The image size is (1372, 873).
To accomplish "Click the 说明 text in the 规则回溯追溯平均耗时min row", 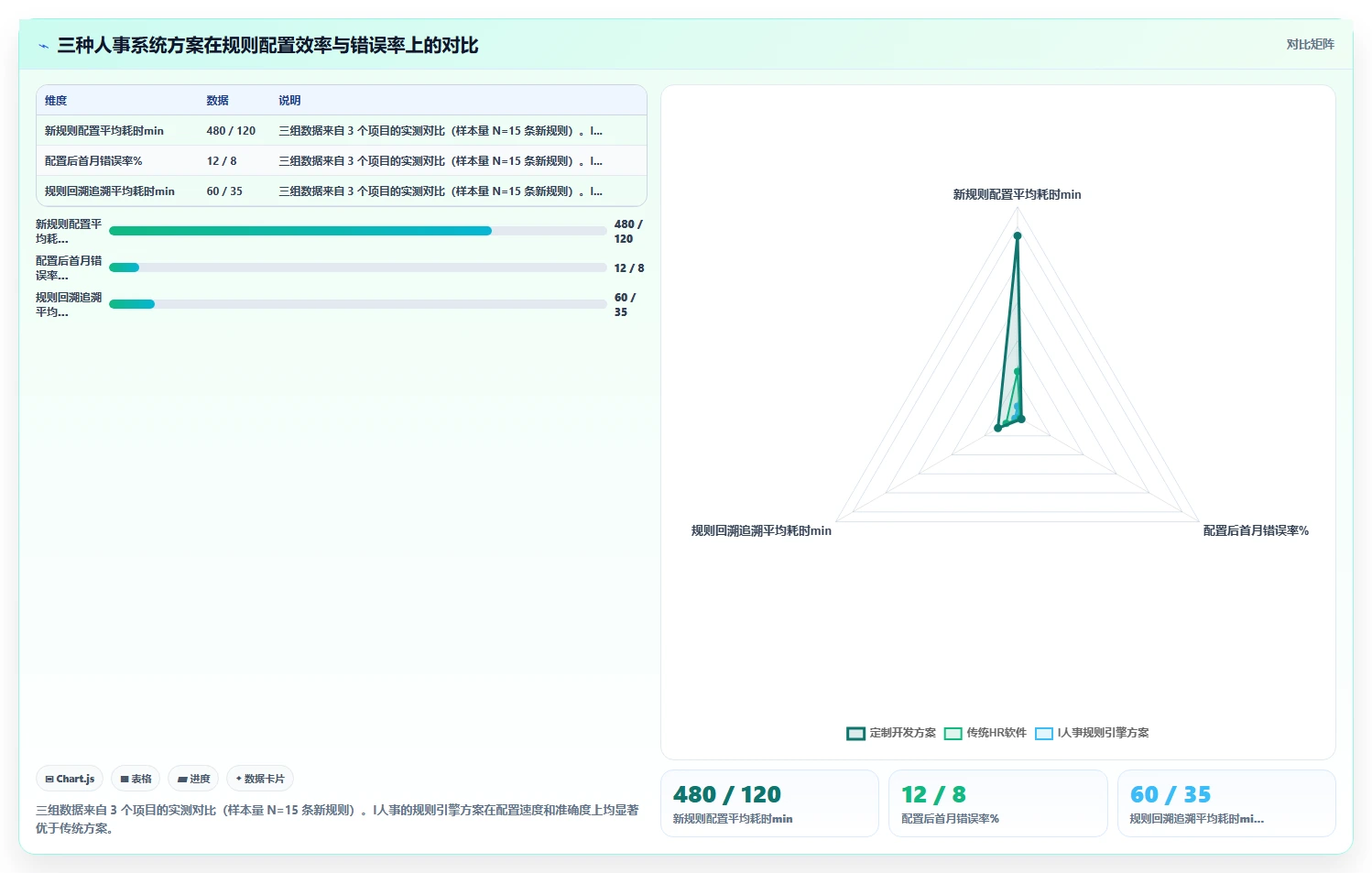I will [441, 191].
